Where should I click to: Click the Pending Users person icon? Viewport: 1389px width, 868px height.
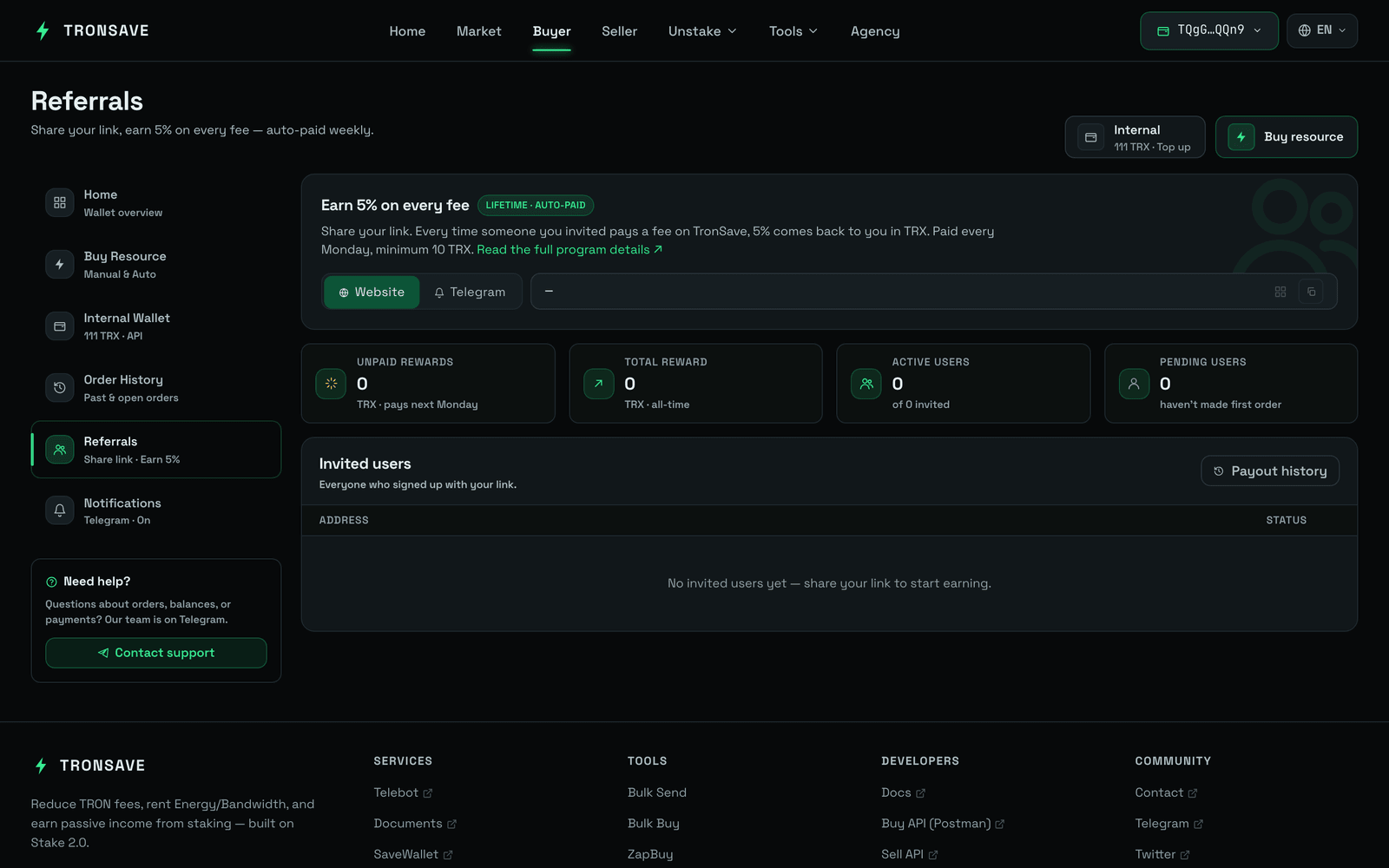pyautogui.click(x=1134, y=384)
